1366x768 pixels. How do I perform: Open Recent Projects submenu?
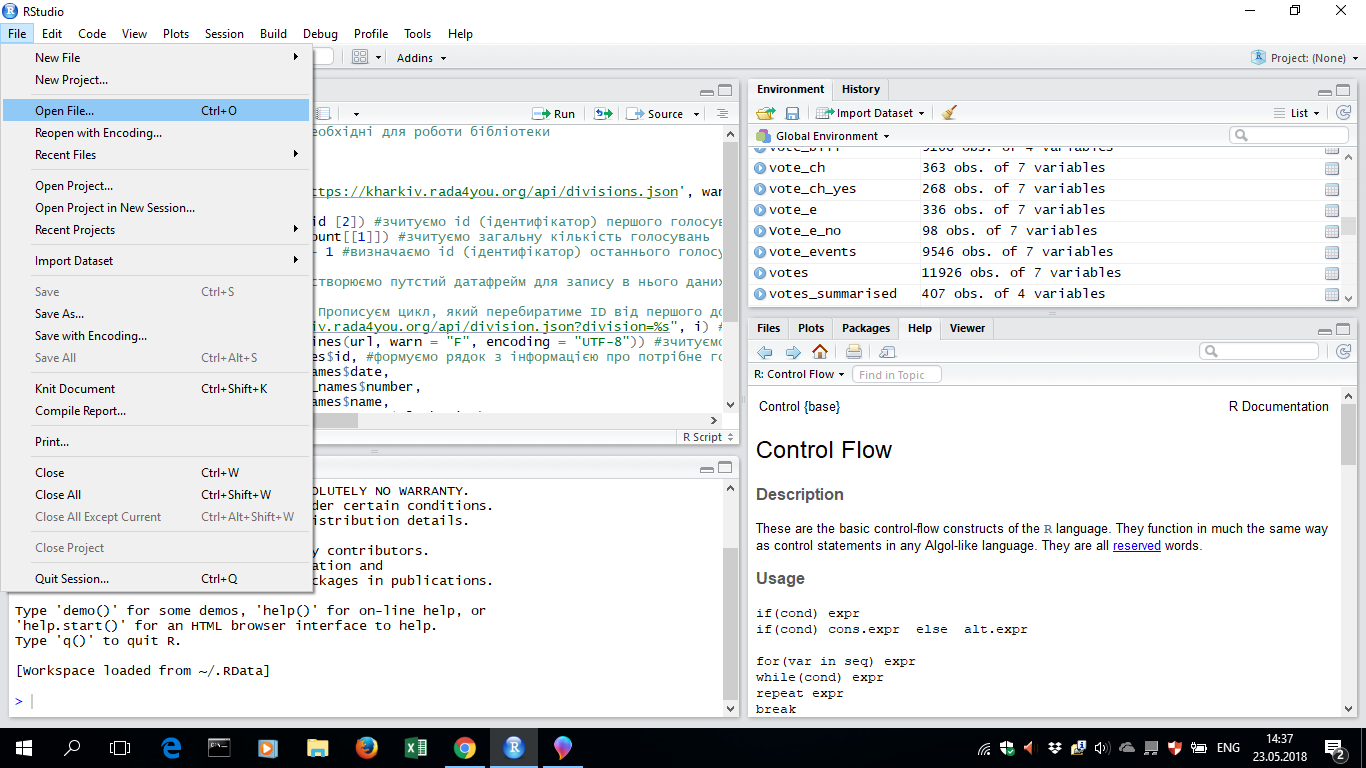(x=157, y=230)
